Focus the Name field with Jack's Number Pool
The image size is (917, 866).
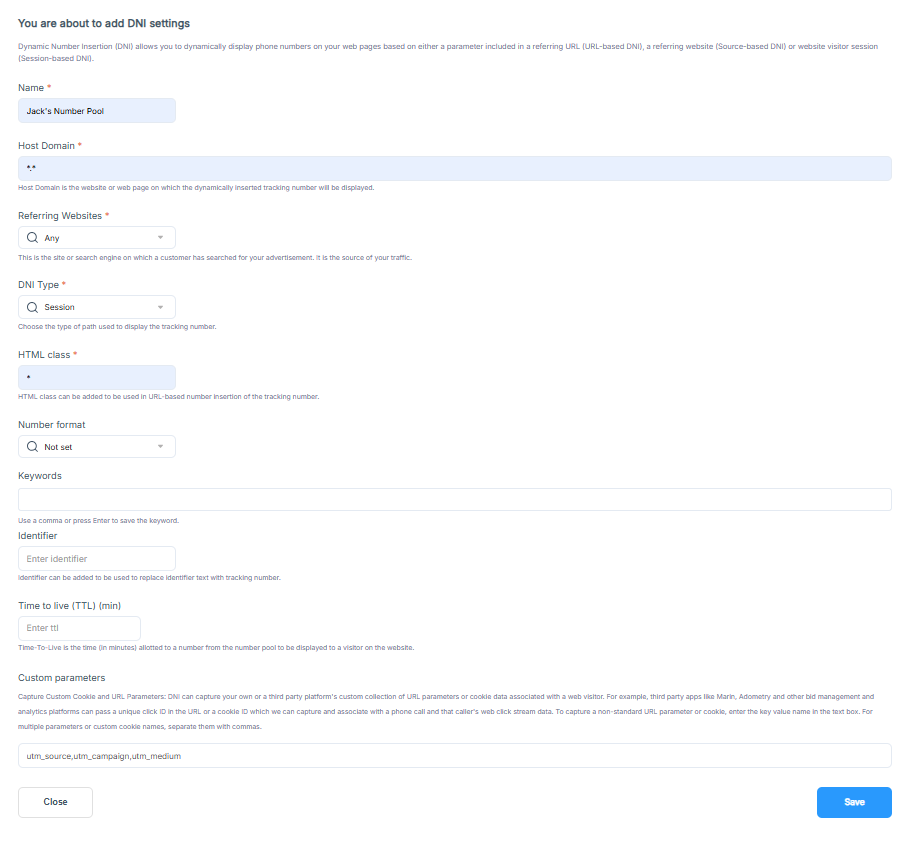click(x=97, y=111)
